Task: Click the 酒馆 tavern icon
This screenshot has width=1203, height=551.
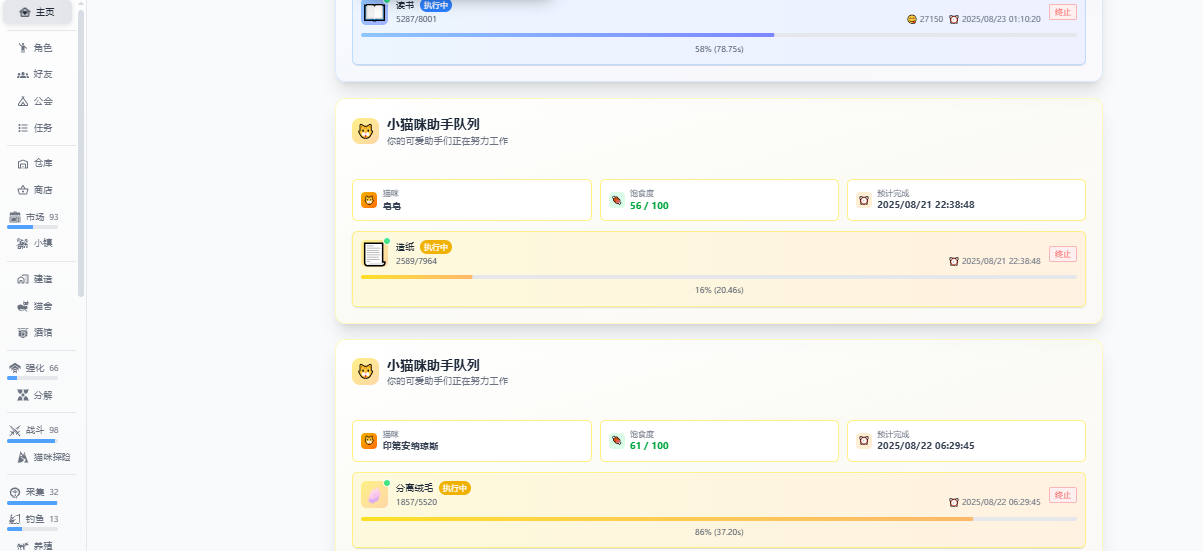Action: coord(23,332)
